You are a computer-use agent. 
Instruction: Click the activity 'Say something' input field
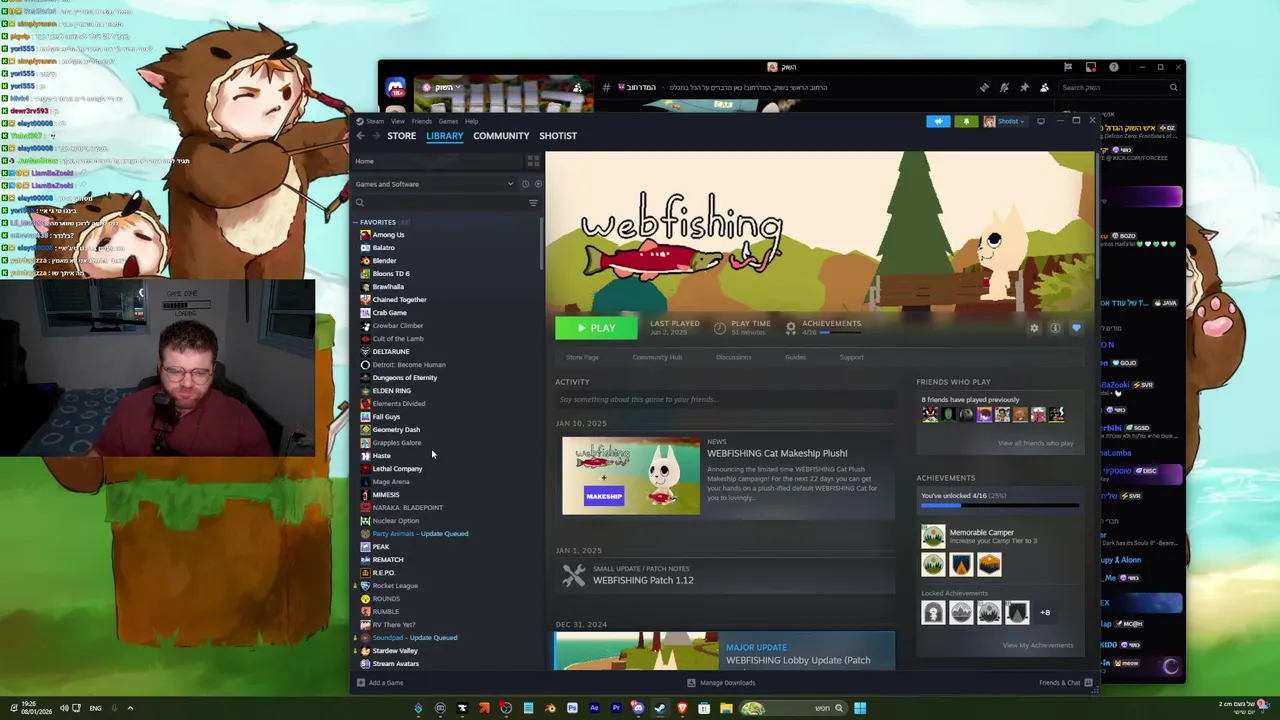[725, 400]
